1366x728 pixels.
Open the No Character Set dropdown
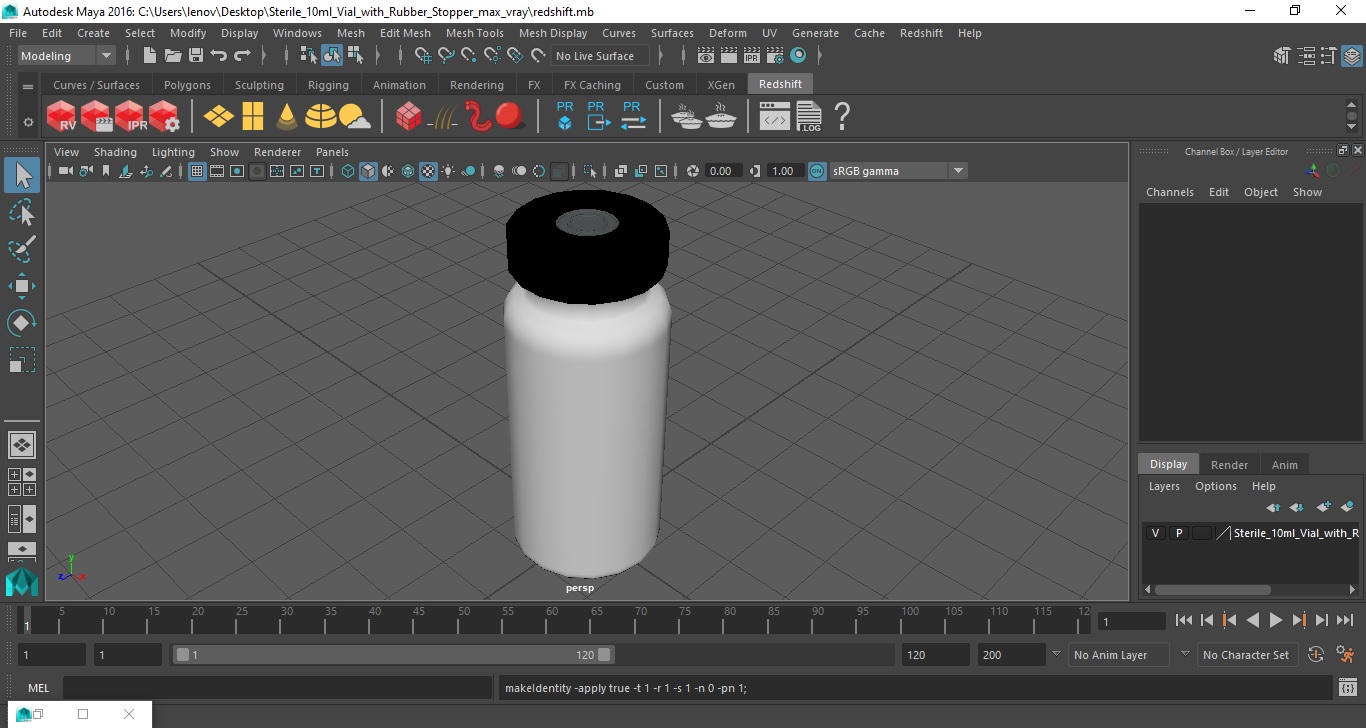1246,655
